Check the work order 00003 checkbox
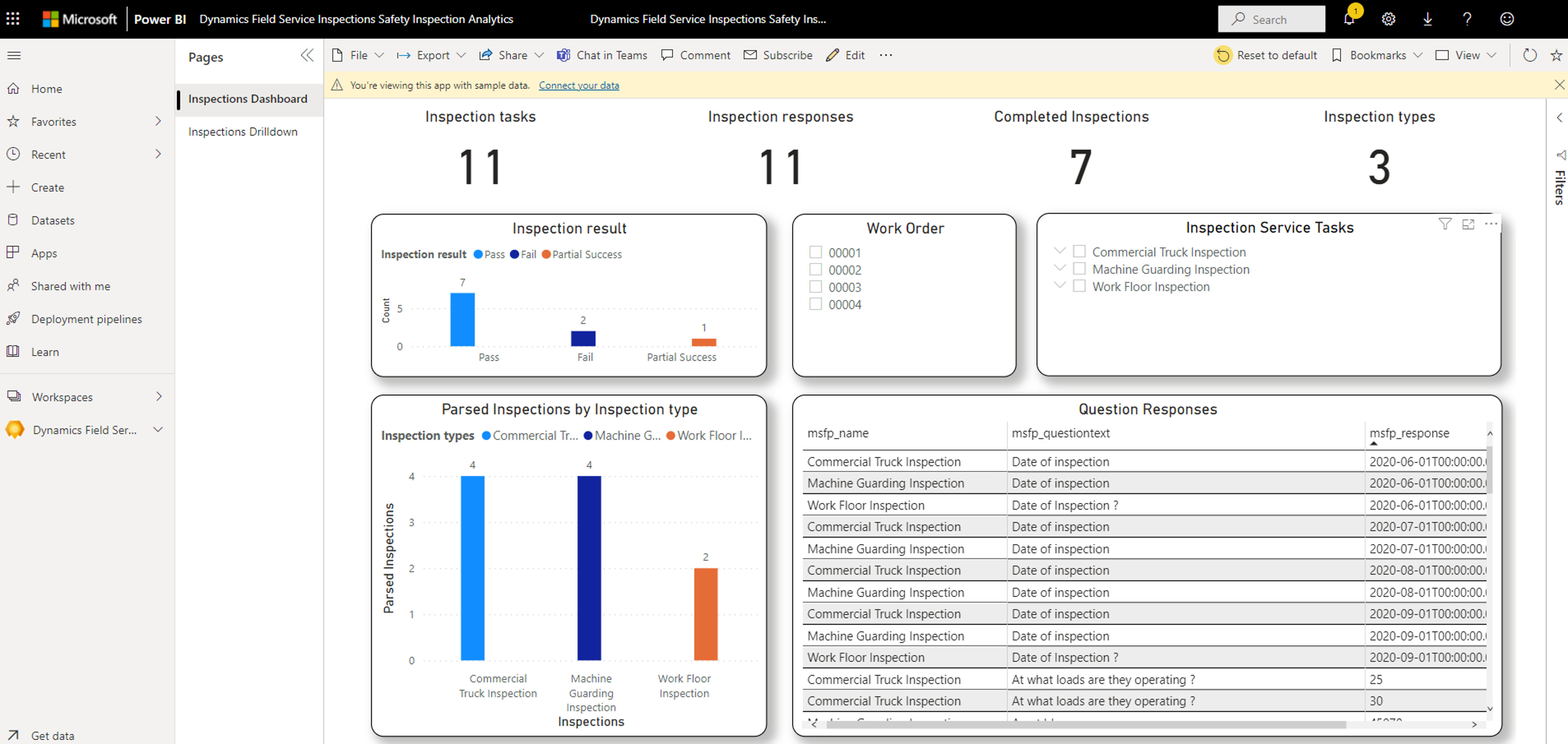The width and height of the screenshot is (1568, 744). pos(816,287)
